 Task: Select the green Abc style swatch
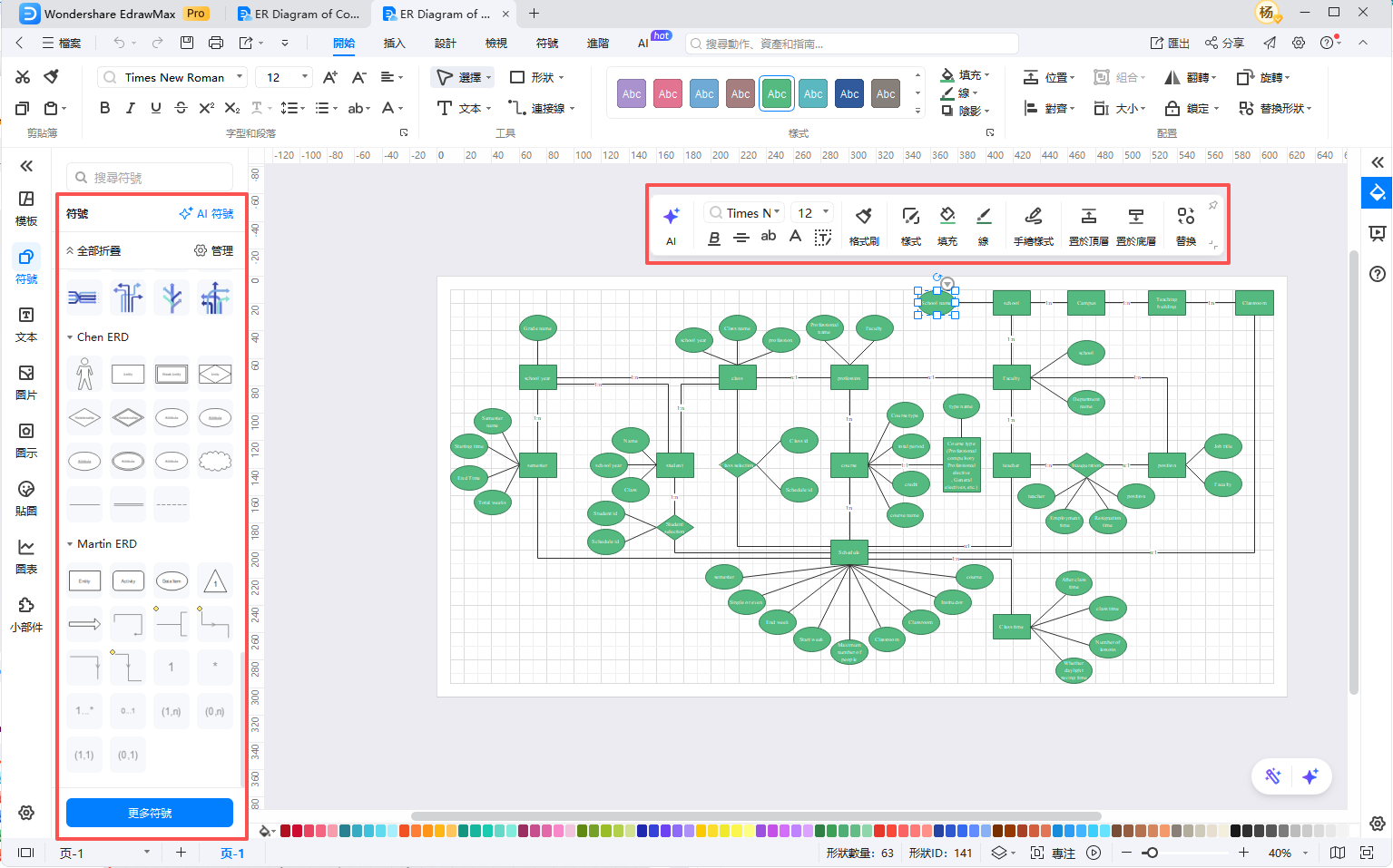click(777, 93)
